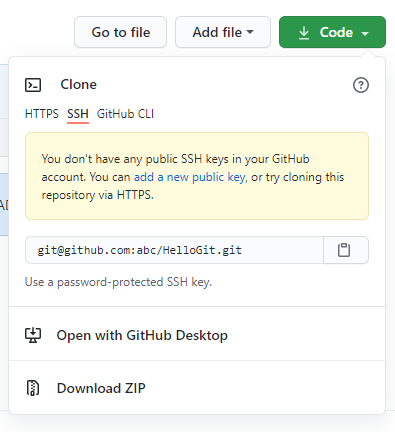Open the clone help question mark icon
Screen dimensions: 395x432
[361, 85]
